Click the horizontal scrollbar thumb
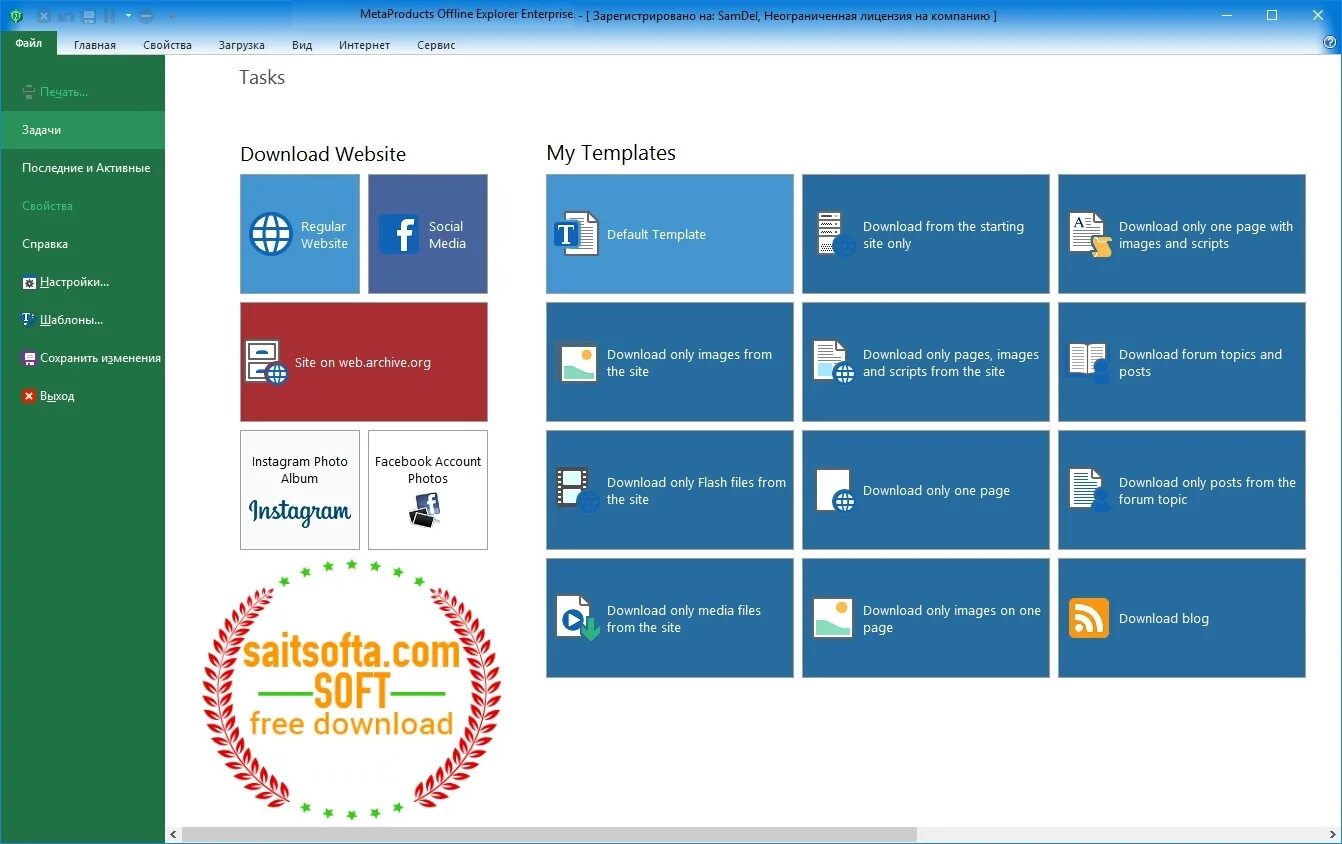The image size is (1342, 844). tap(549, 834)
